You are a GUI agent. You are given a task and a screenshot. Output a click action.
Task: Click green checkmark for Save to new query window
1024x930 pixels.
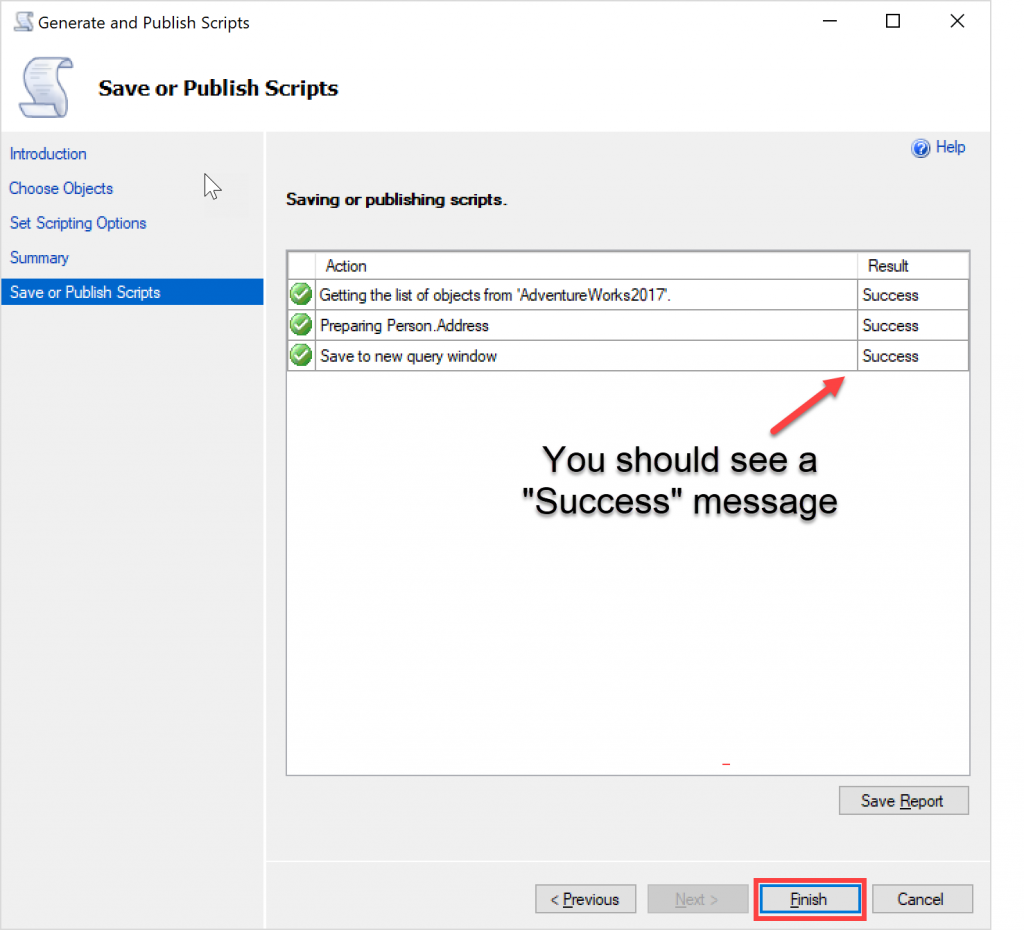[301, 355]
